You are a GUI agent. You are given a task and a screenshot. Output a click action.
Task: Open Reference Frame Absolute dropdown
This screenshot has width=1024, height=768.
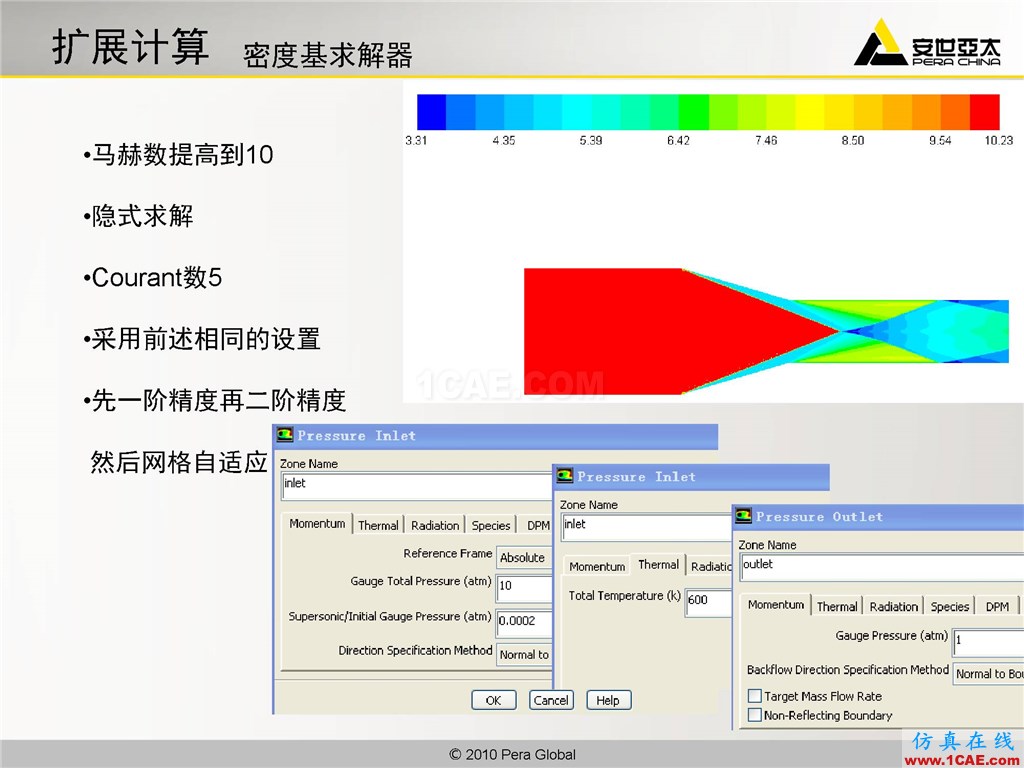(x=524, y=557)
